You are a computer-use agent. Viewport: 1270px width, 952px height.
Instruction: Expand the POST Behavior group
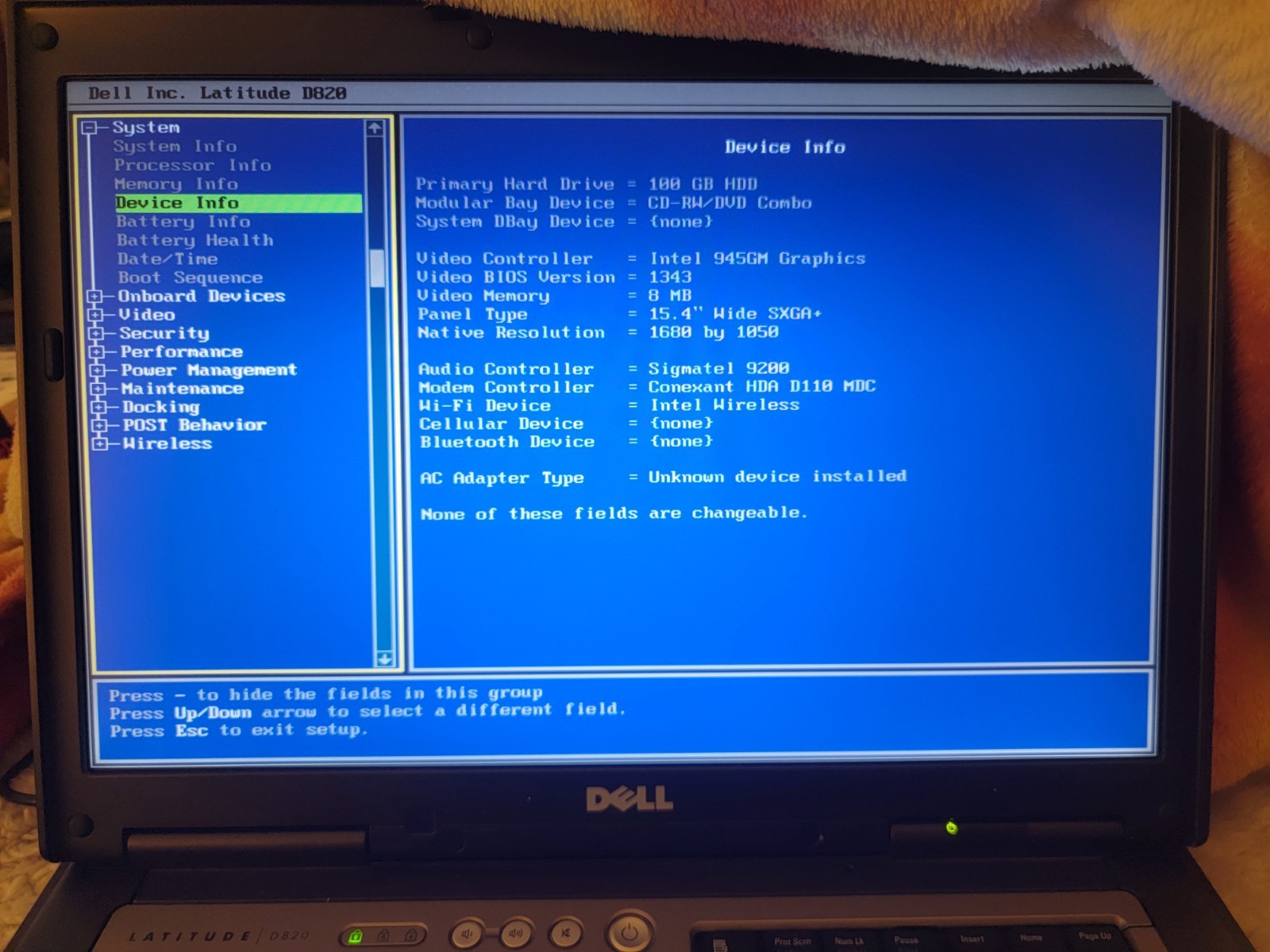pyautogui.click(x=100, y=425)
